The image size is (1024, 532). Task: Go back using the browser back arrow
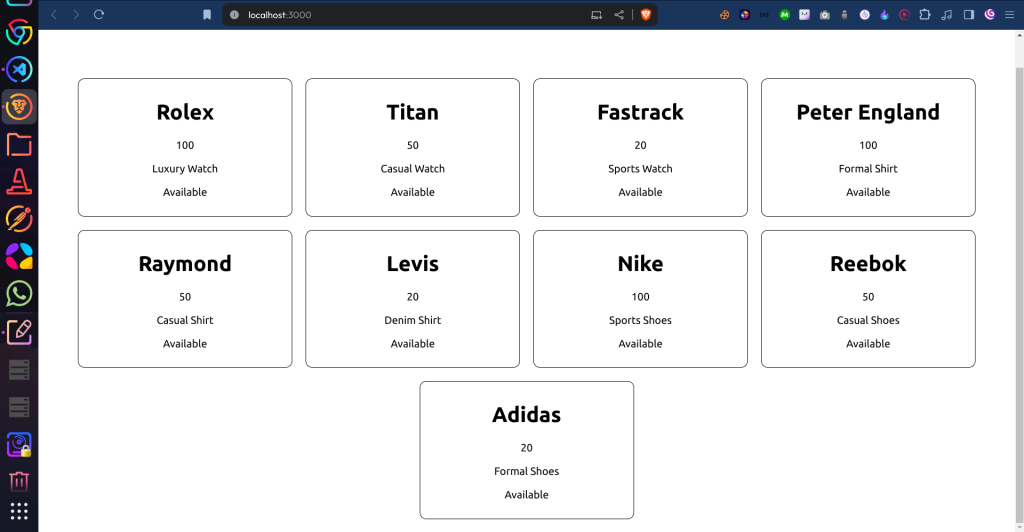pos(54,14)
